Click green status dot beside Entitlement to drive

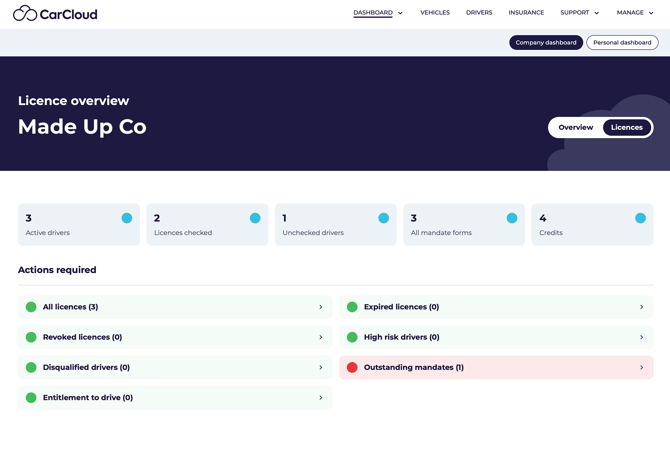[31, 397]
